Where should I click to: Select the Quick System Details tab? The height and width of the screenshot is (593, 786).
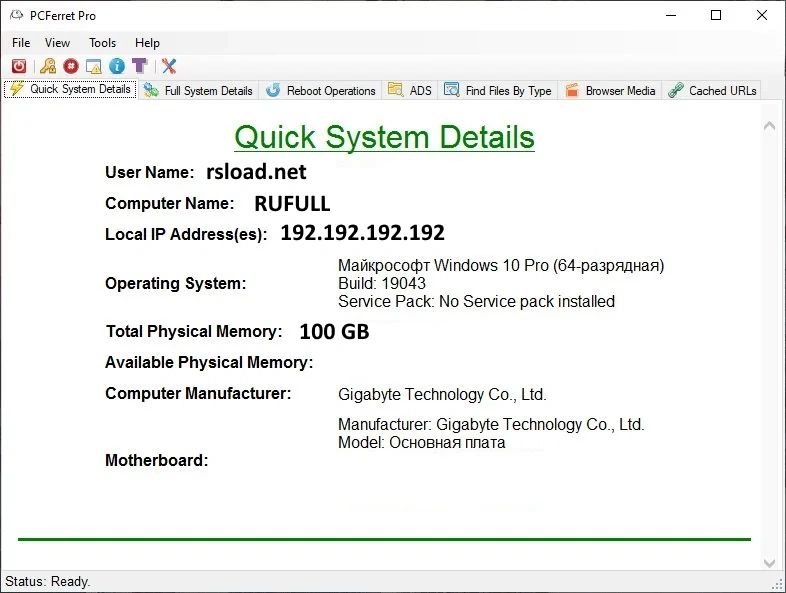pos(70,89)
